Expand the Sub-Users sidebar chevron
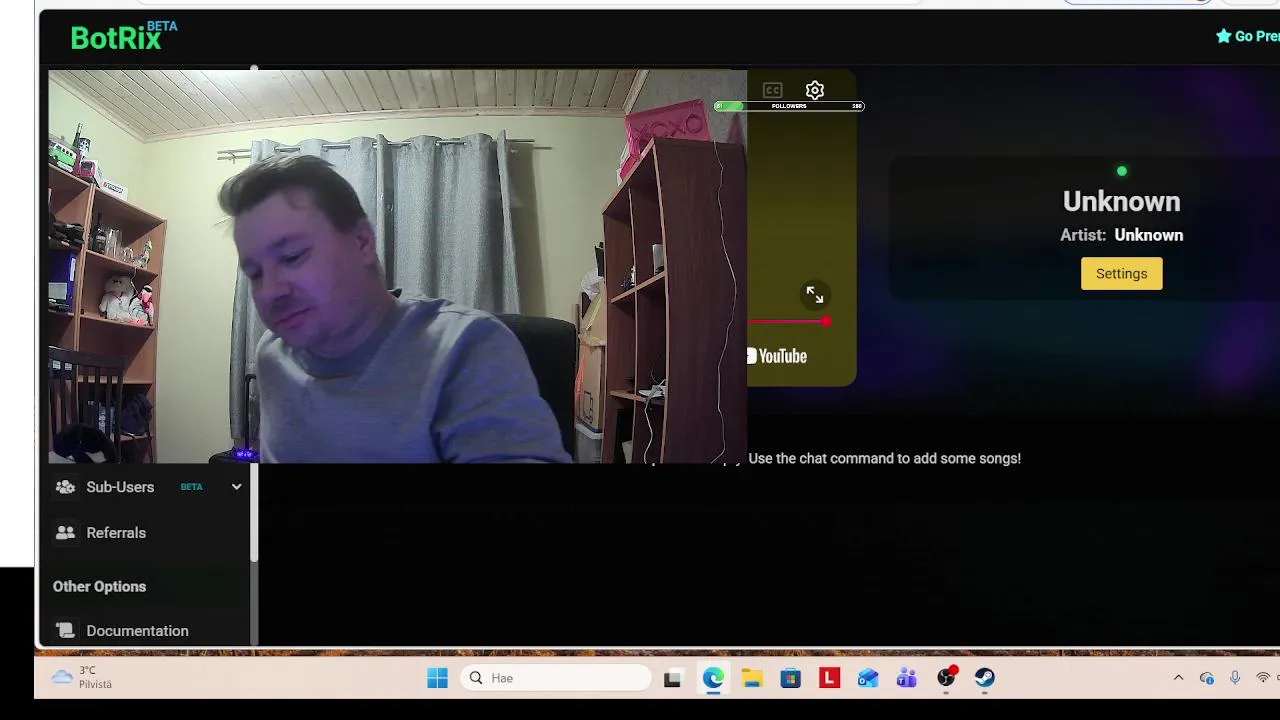Viewport: 1280px width, 720px height. pyautogui.click(x=237, y=487)
